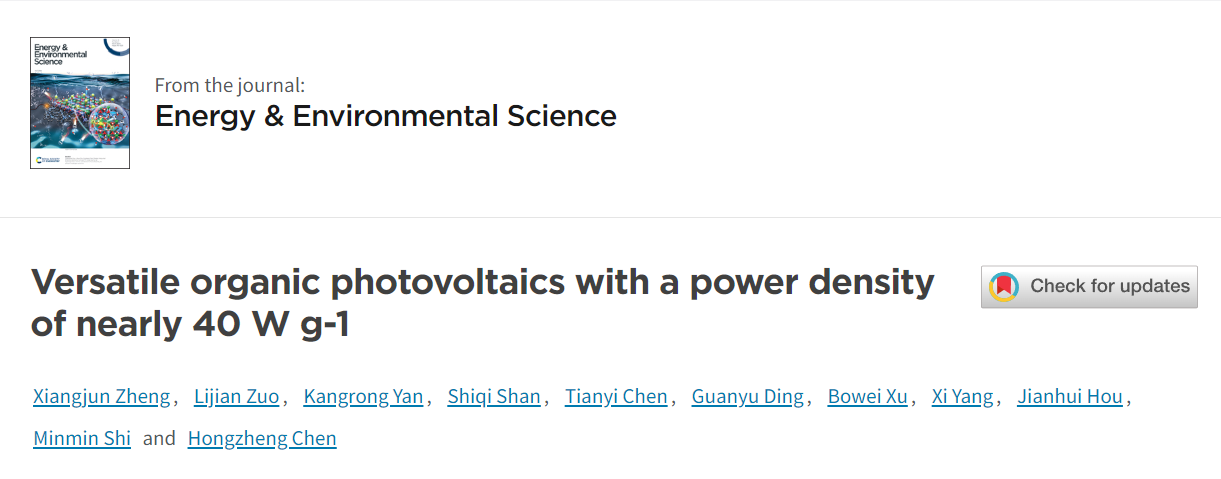
Task: Click the article title heading text
Action: pyautogui.click(x=483, y=303)
